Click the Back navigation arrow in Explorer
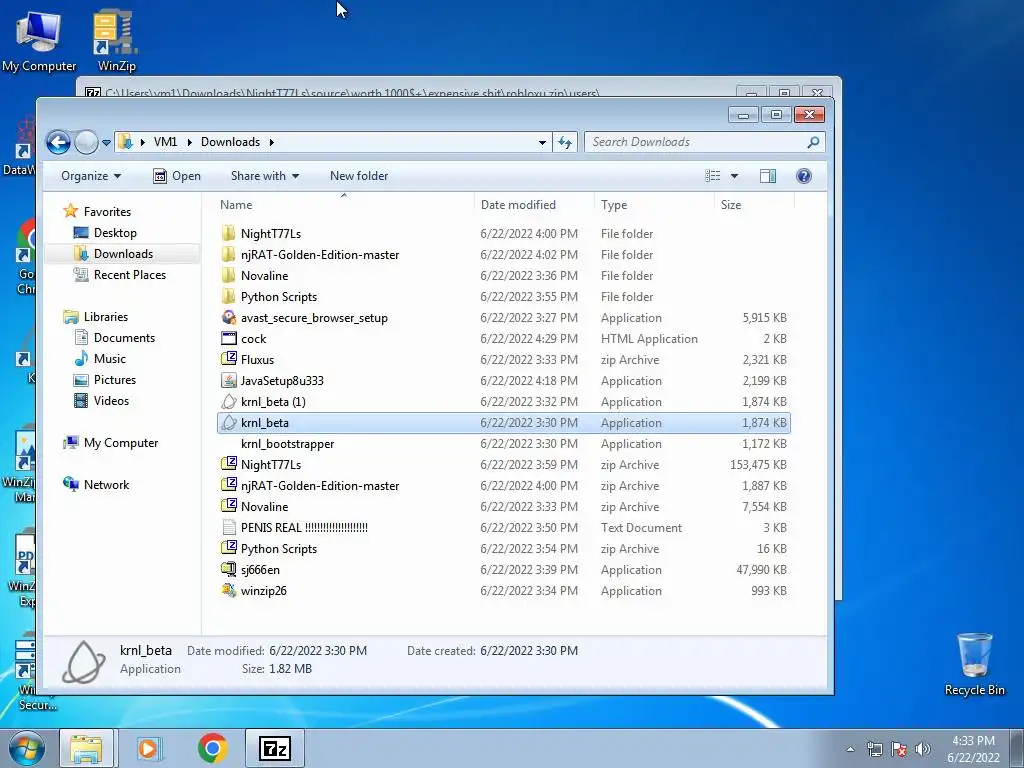The width and height of the screenshot is (1024, 768). click(x=58, y=142)
